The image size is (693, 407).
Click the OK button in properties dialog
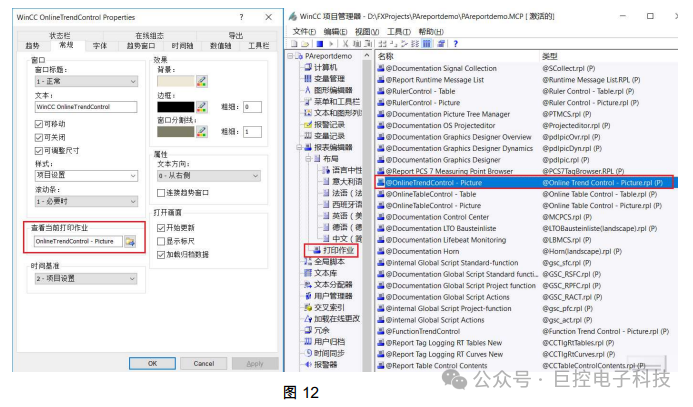(x=152, y=363)
